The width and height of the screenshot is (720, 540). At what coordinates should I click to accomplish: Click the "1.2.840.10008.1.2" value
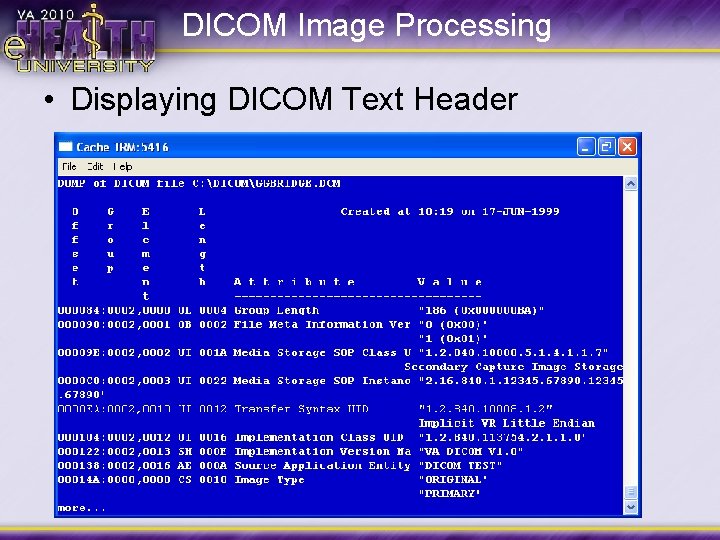pos(485,409)
